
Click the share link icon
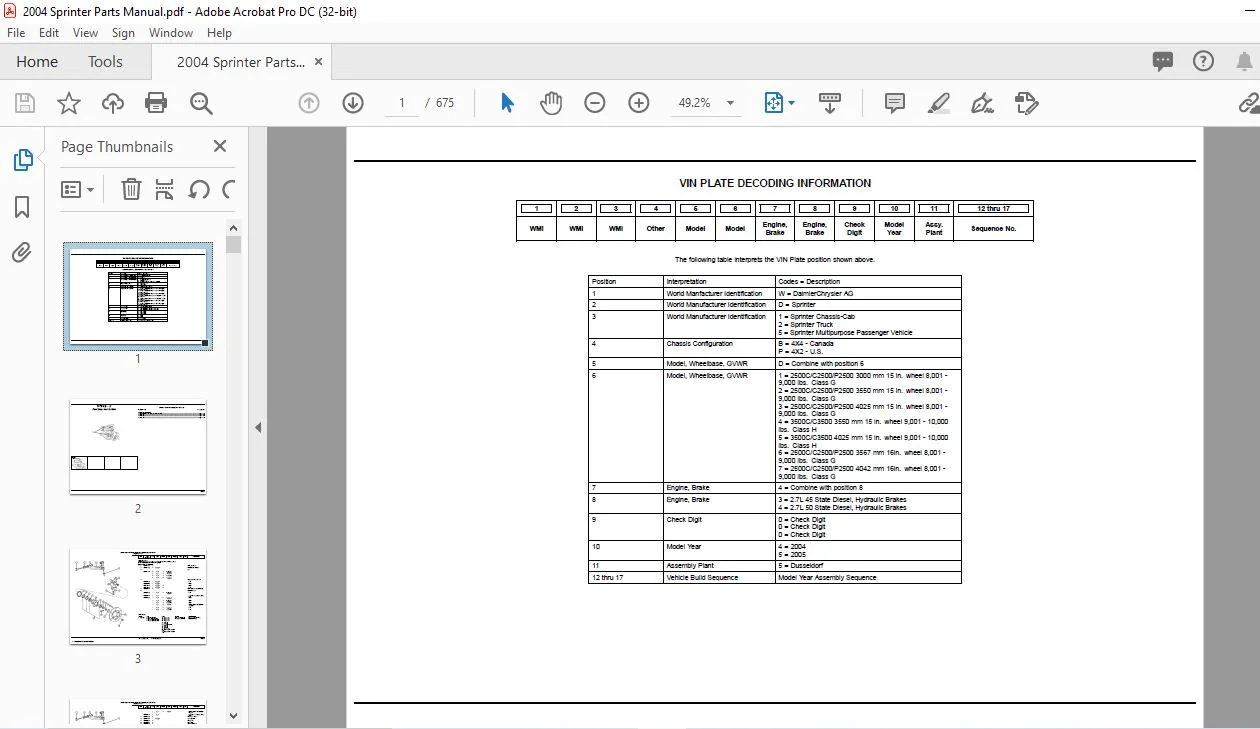point(1248,103)
